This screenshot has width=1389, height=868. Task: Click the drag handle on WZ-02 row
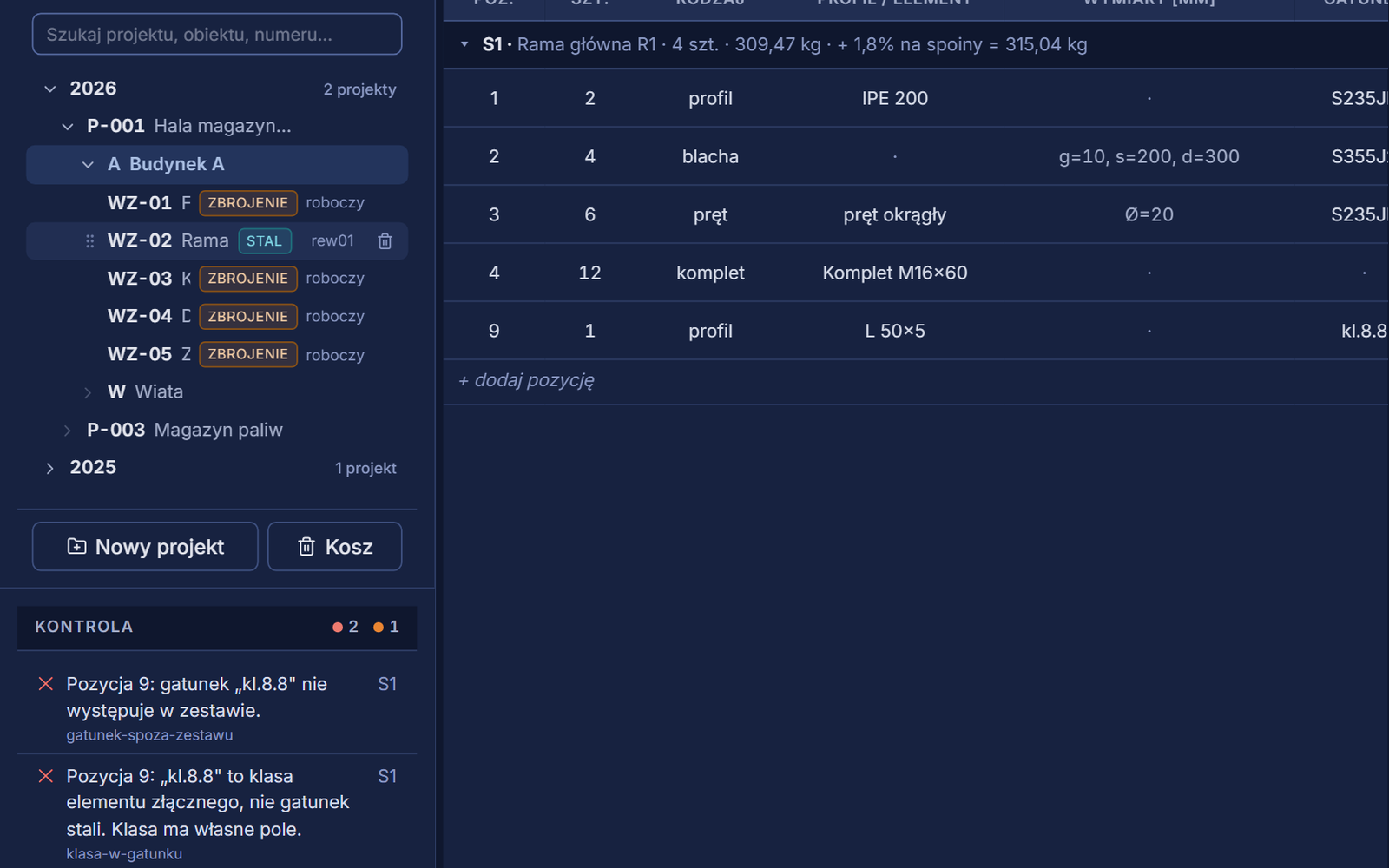coord(89,241)
